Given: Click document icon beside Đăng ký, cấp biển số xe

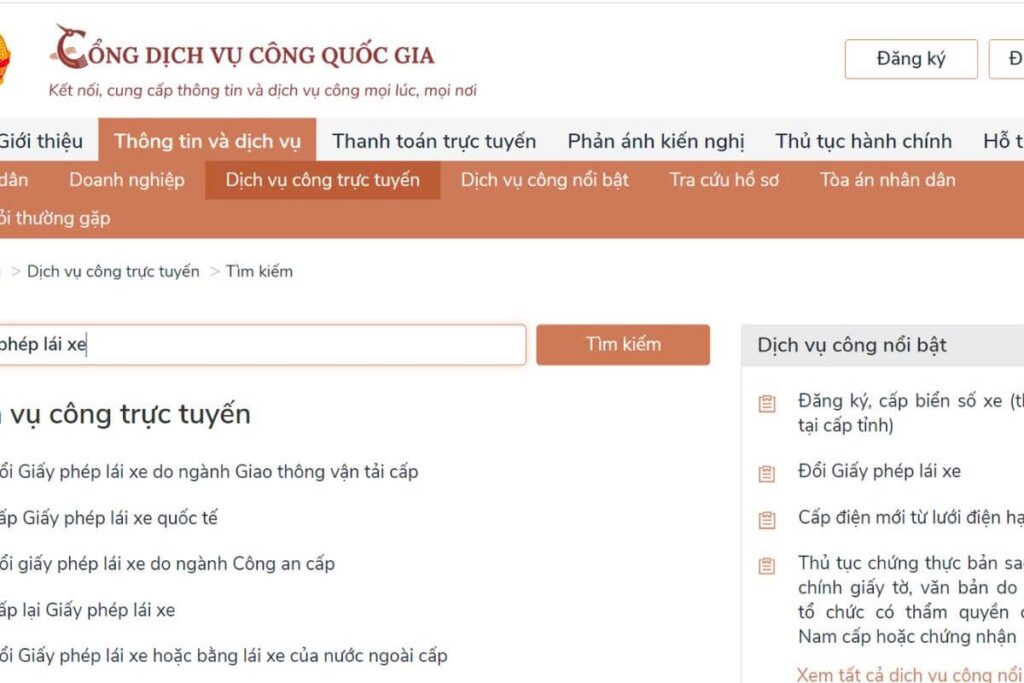Looking at the screenshot, I should tap(767, 403).
